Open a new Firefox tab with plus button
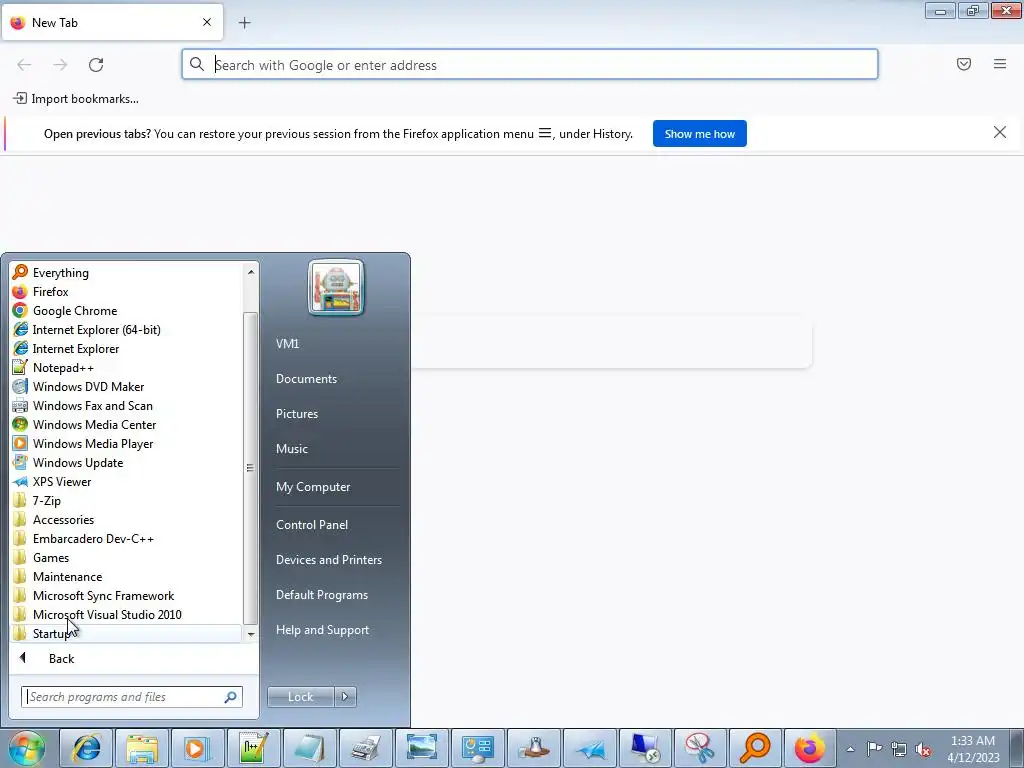The image size is (1024, 768). pos(244,23)
